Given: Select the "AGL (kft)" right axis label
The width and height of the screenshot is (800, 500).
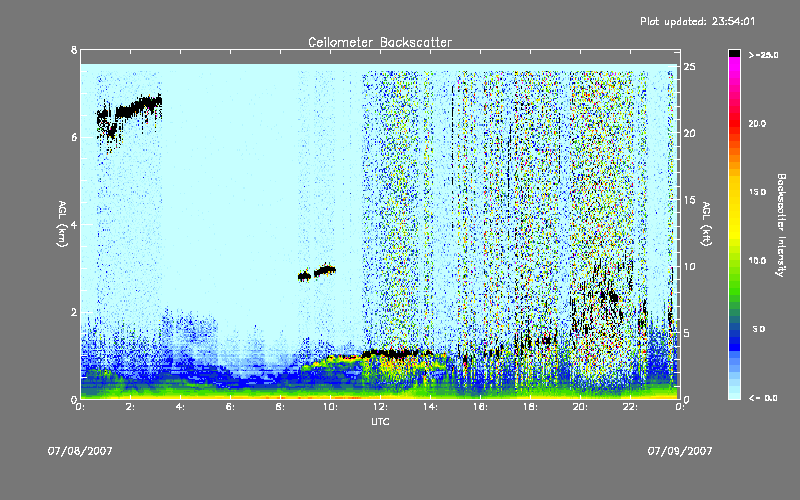Looking at the screenshot, I should click(x=706, y=224).
